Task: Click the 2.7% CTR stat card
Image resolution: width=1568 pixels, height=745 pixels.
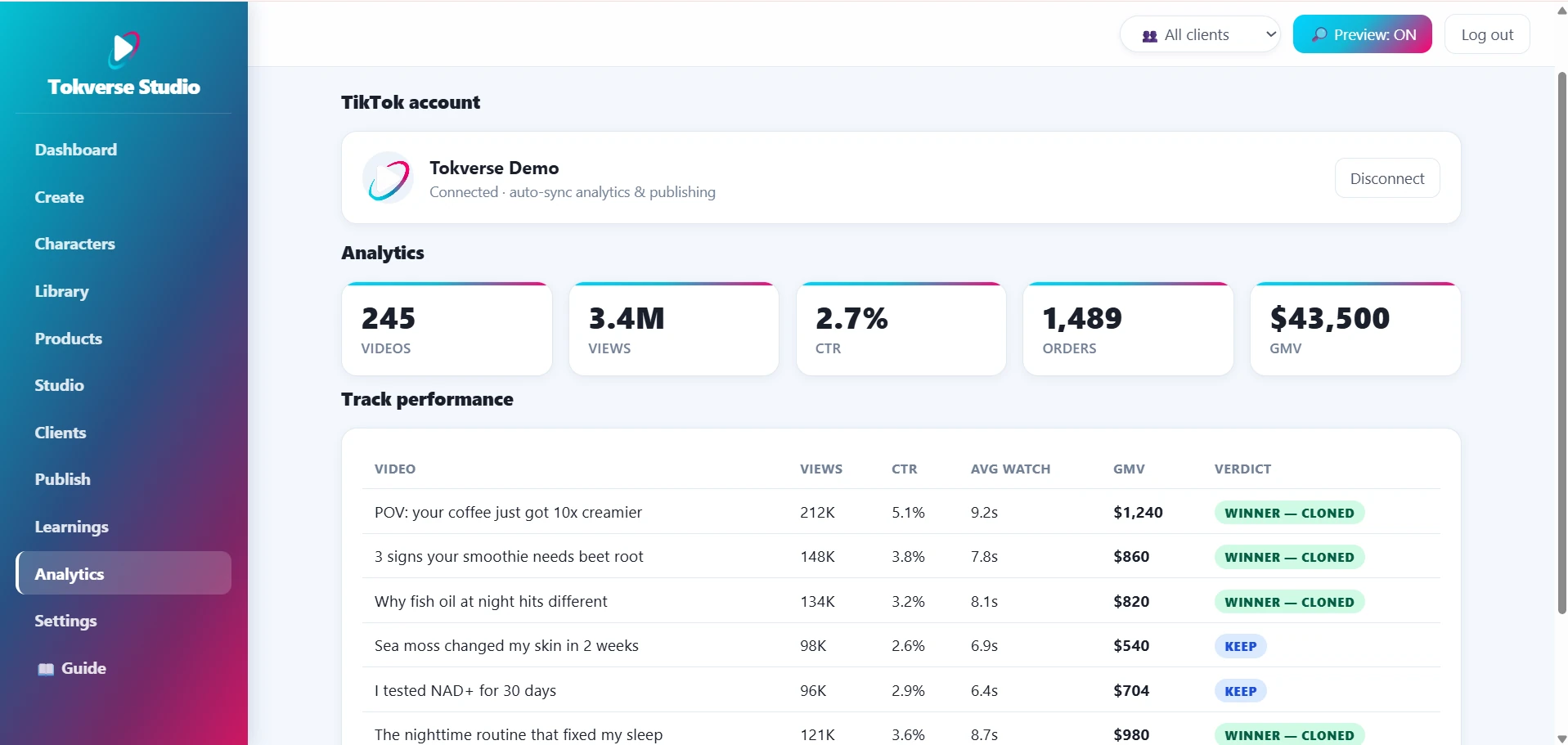Action: pyautogui.click(x=901, y=329)
